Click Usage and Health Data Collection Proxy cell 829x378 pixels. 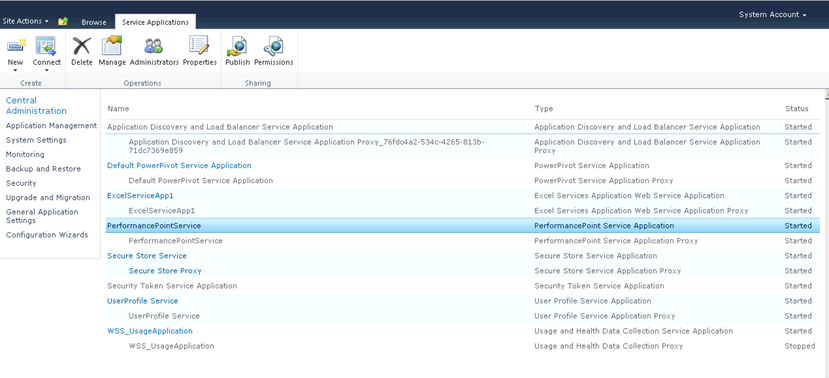point(609,346)
